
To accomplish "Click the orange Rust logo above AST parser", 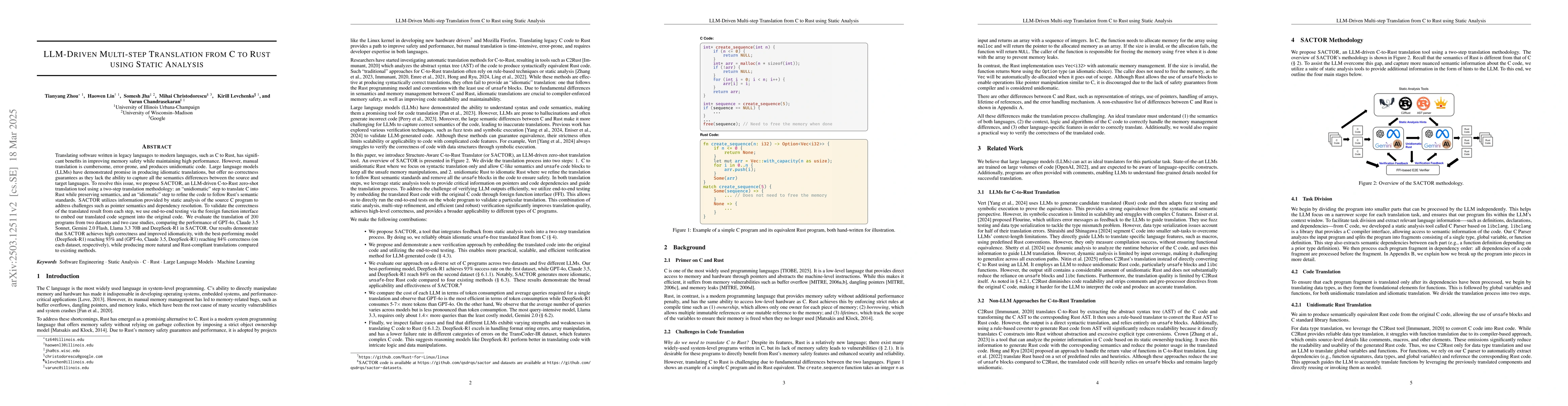I will pos(1424,104).
